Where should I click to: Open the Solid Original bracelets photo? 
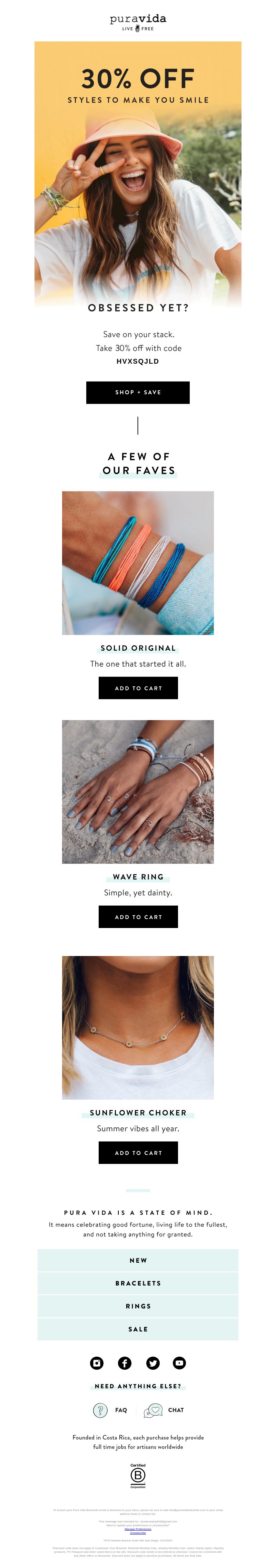tap(138, 563)
